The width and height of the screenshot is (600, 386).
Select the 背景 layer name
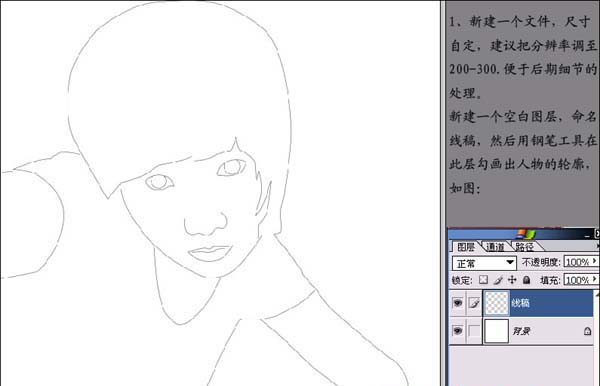[521, 331]
